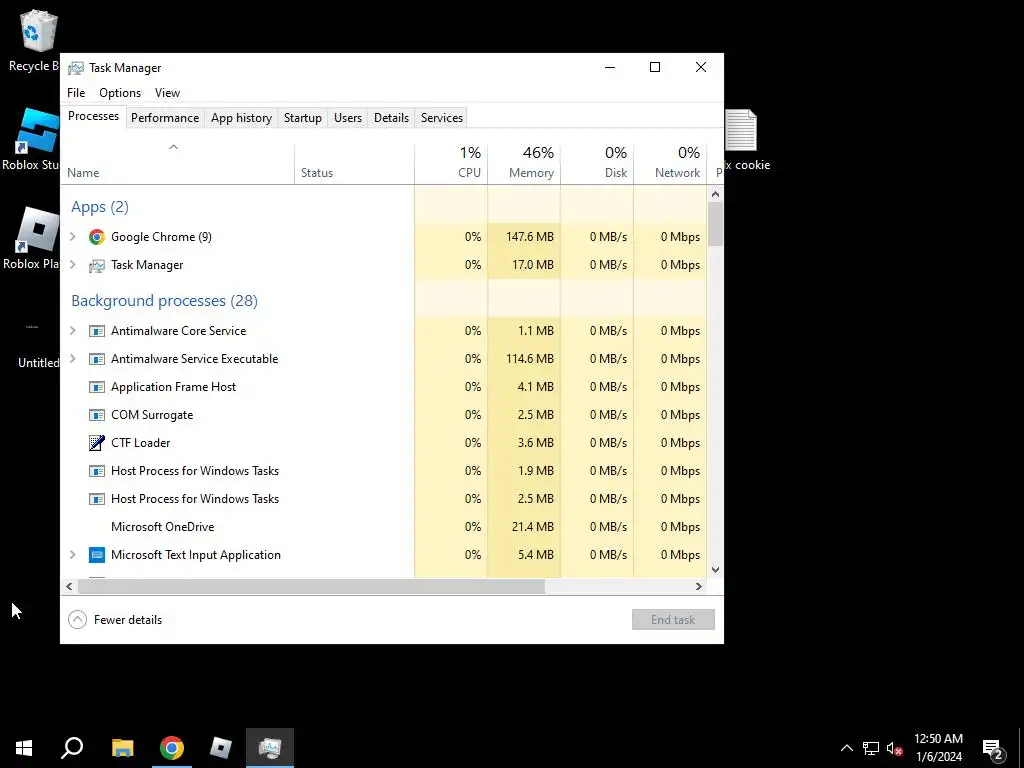Select the Processes tab
Image resolution: width=1024 pixels, height=768 pixels.
click(x=93, y=116)
